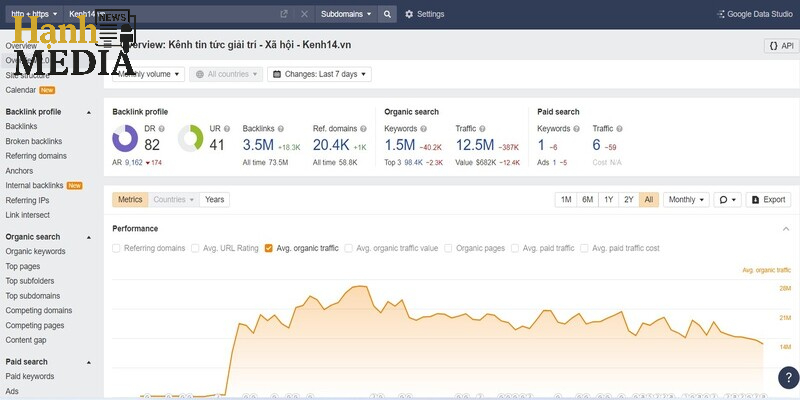Click the organic Traffic help info icon
This screenshot has width=800, height=400.
click(482, 129)
